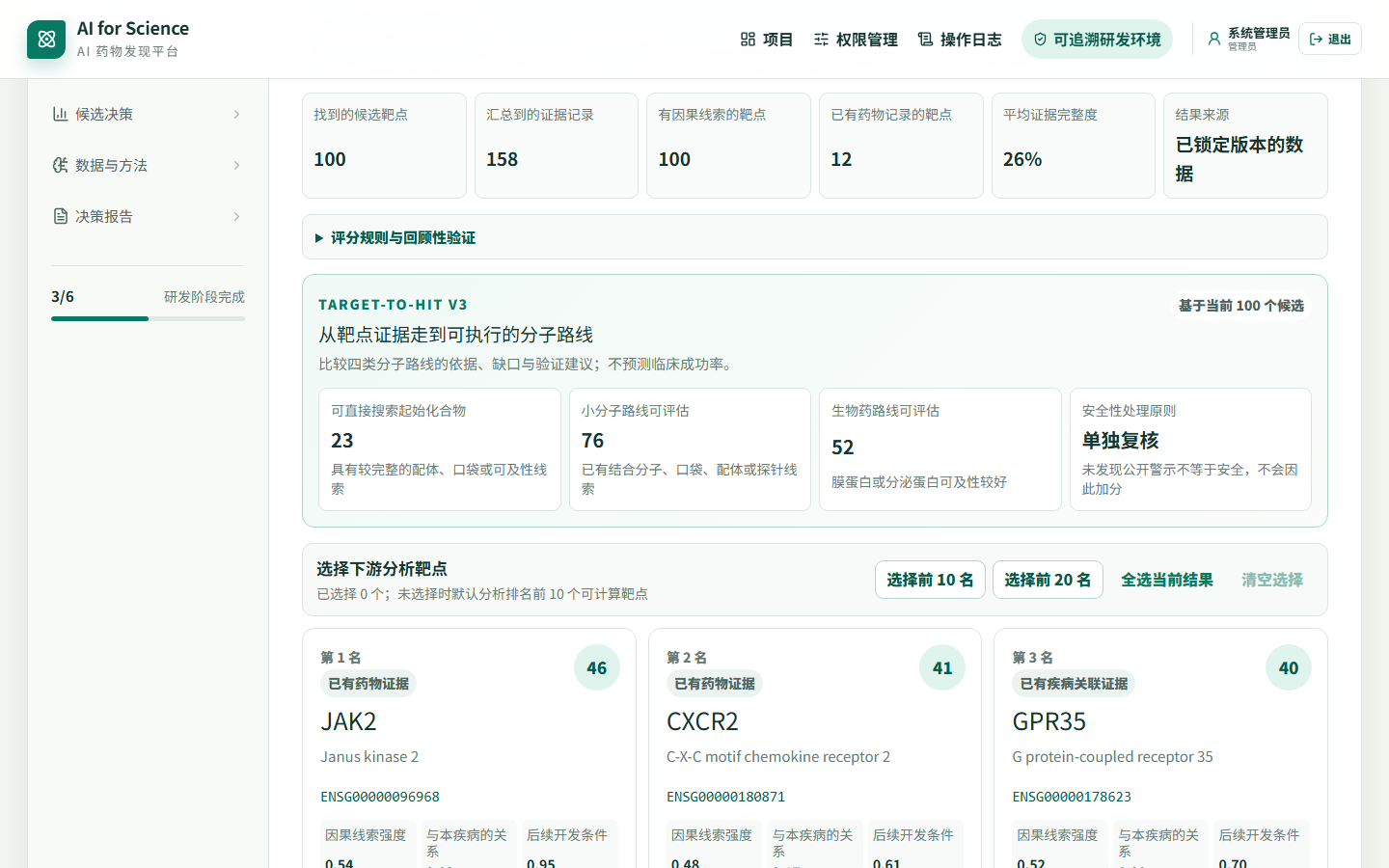Click the 汇总到的证据记录 stat card
Viewport: 1389px width, 868px height.
[x=557, y=146]
